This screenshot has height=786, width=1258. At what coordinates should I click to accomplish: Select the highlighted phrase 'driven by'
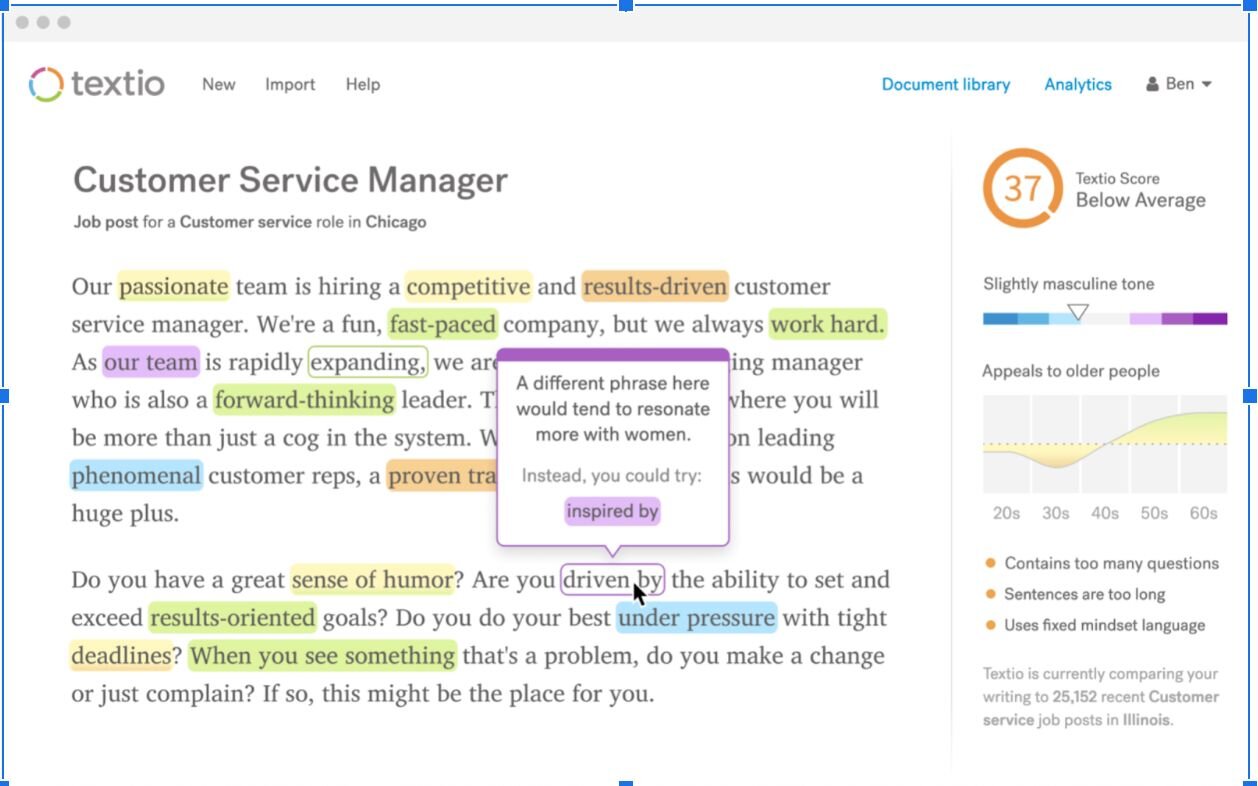(611, 580)
